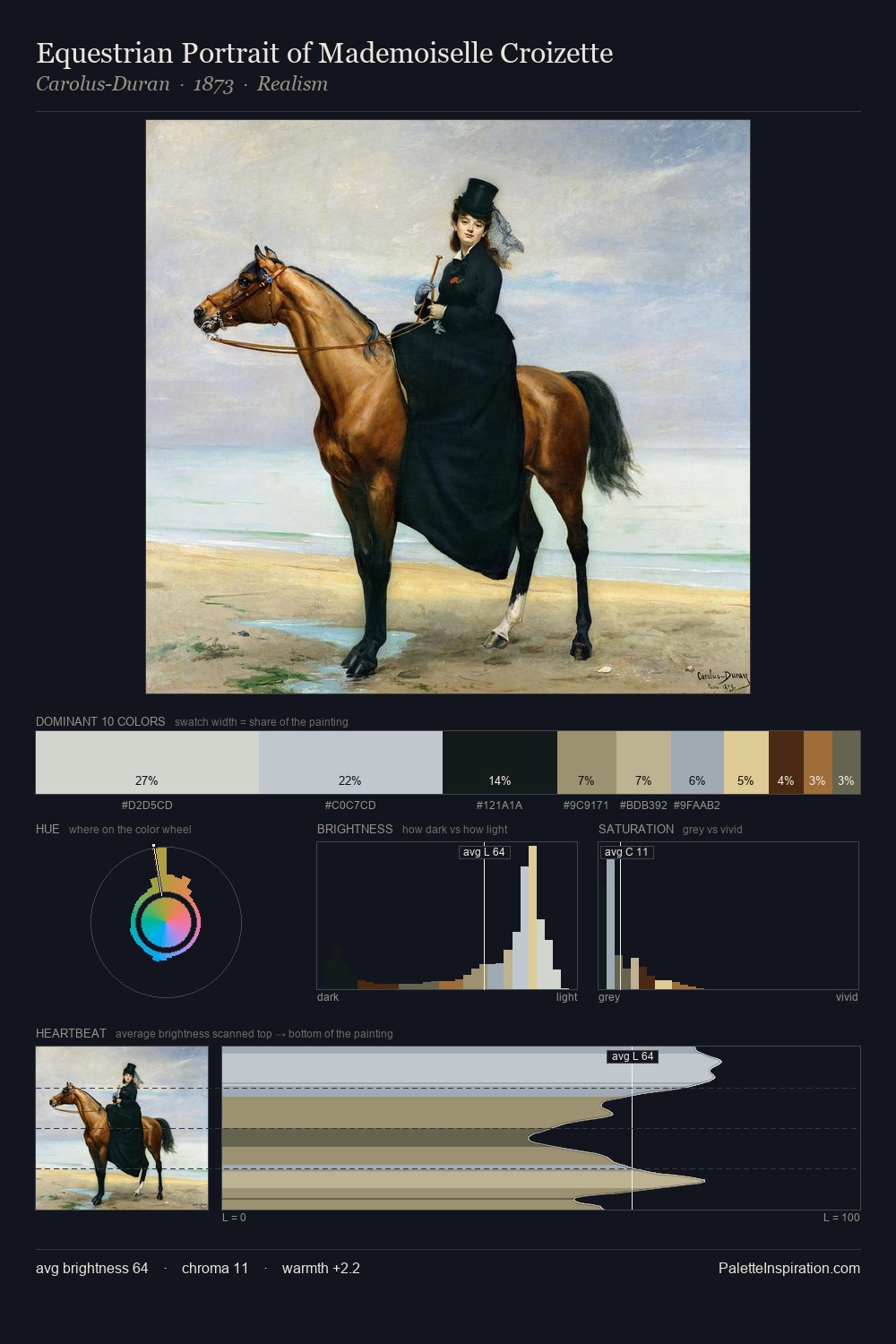Screen dimensions: 896x1344
Task: Click the #C0C7CD hex code label
Action: click(x=350, y=806)
